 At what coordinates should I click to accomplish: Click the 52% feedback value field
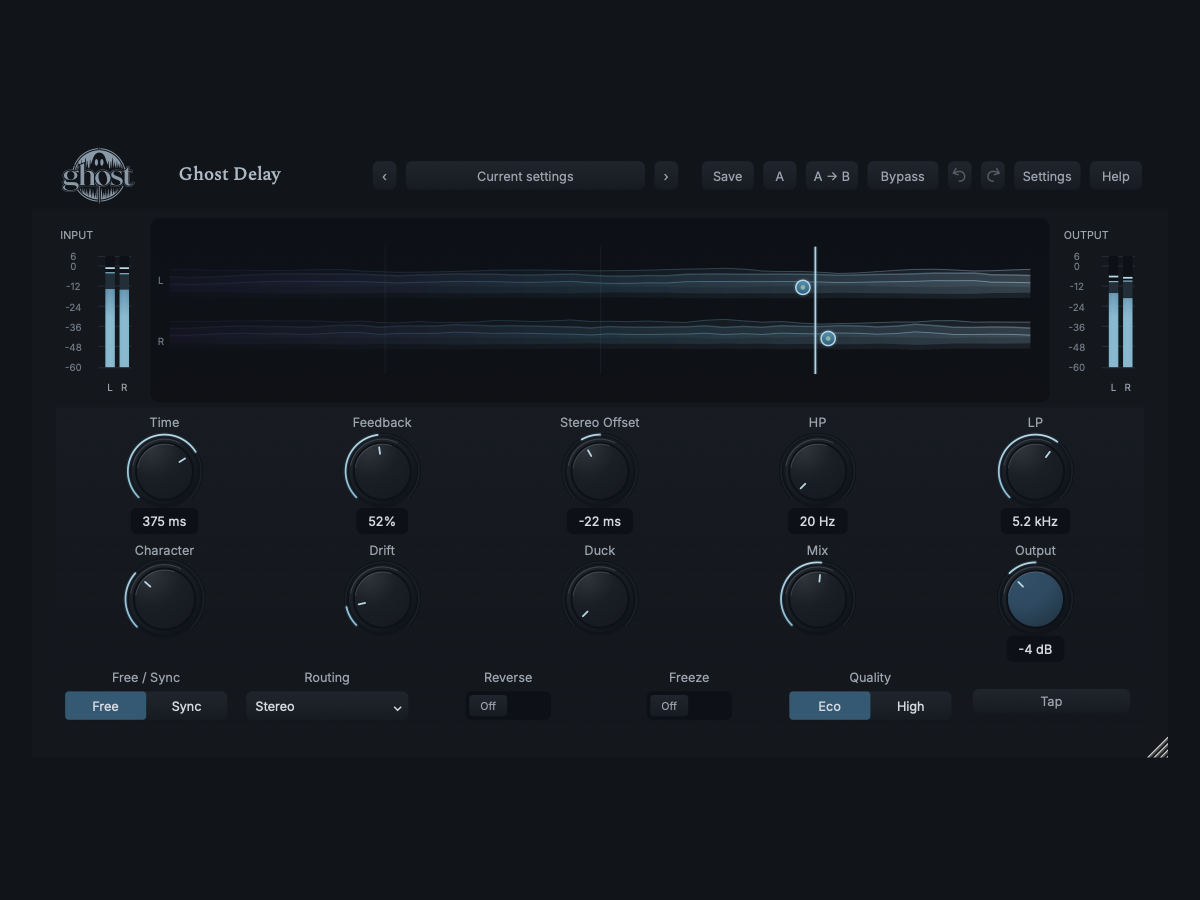[382, 521]
